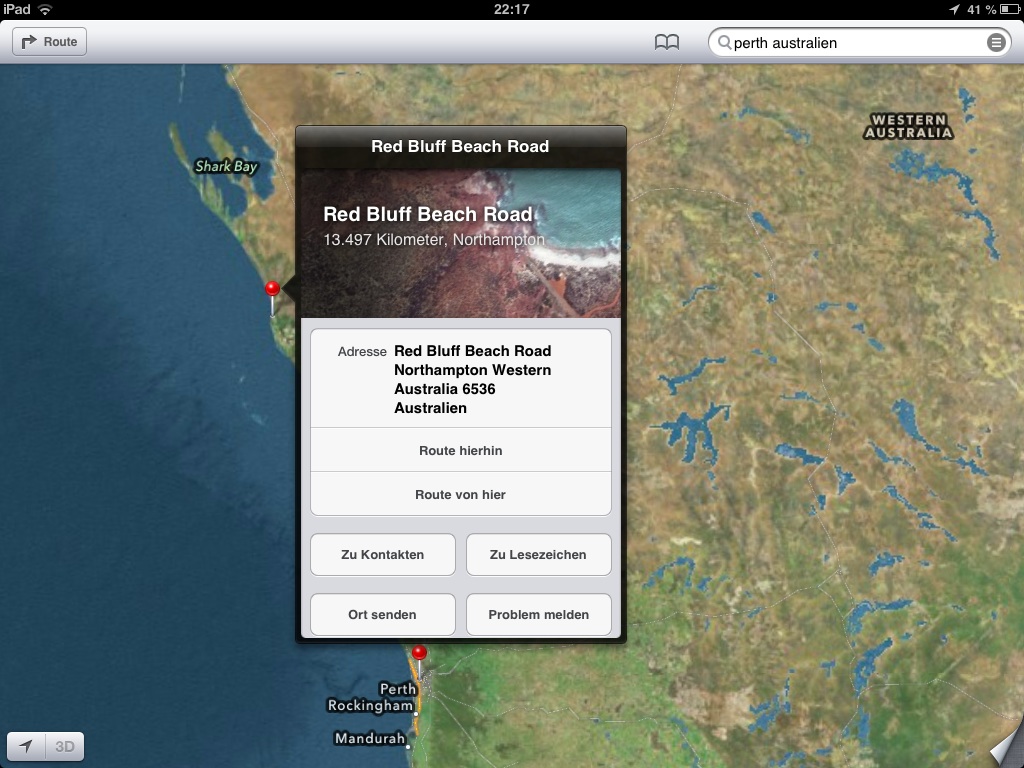This screenshot has height=768, width=1024.
Task: Tap Zu Kontakten button
Action: 383,554
